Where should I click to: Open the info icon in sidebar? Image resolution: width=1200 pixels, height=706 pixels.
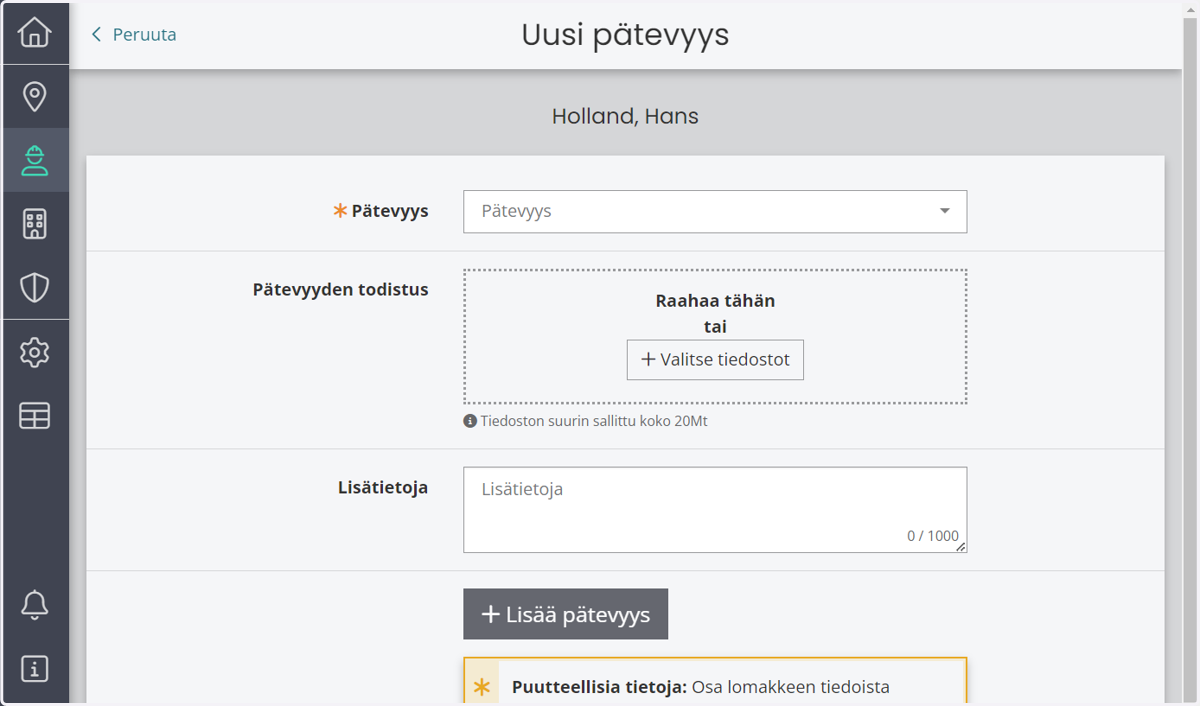[34, 668]
